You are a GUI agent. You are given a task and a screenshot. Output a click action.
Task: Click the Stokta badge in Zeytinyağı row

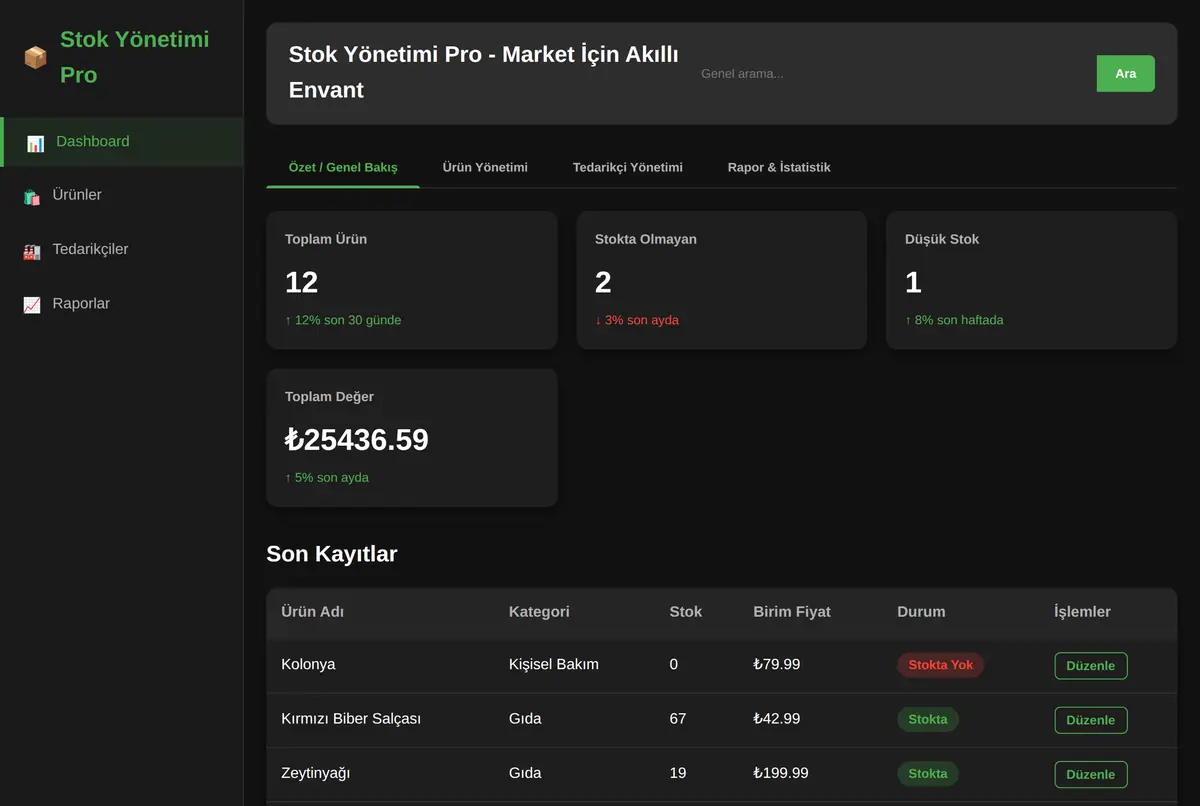928,773
